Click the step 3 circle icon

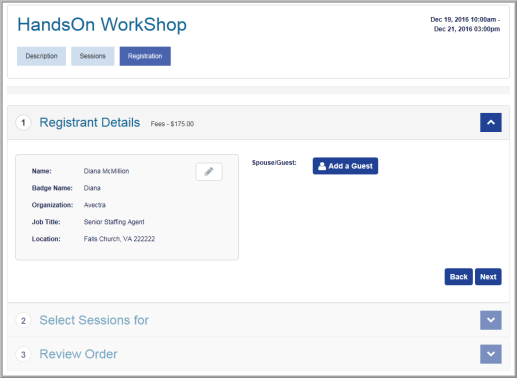pos(23,354)
